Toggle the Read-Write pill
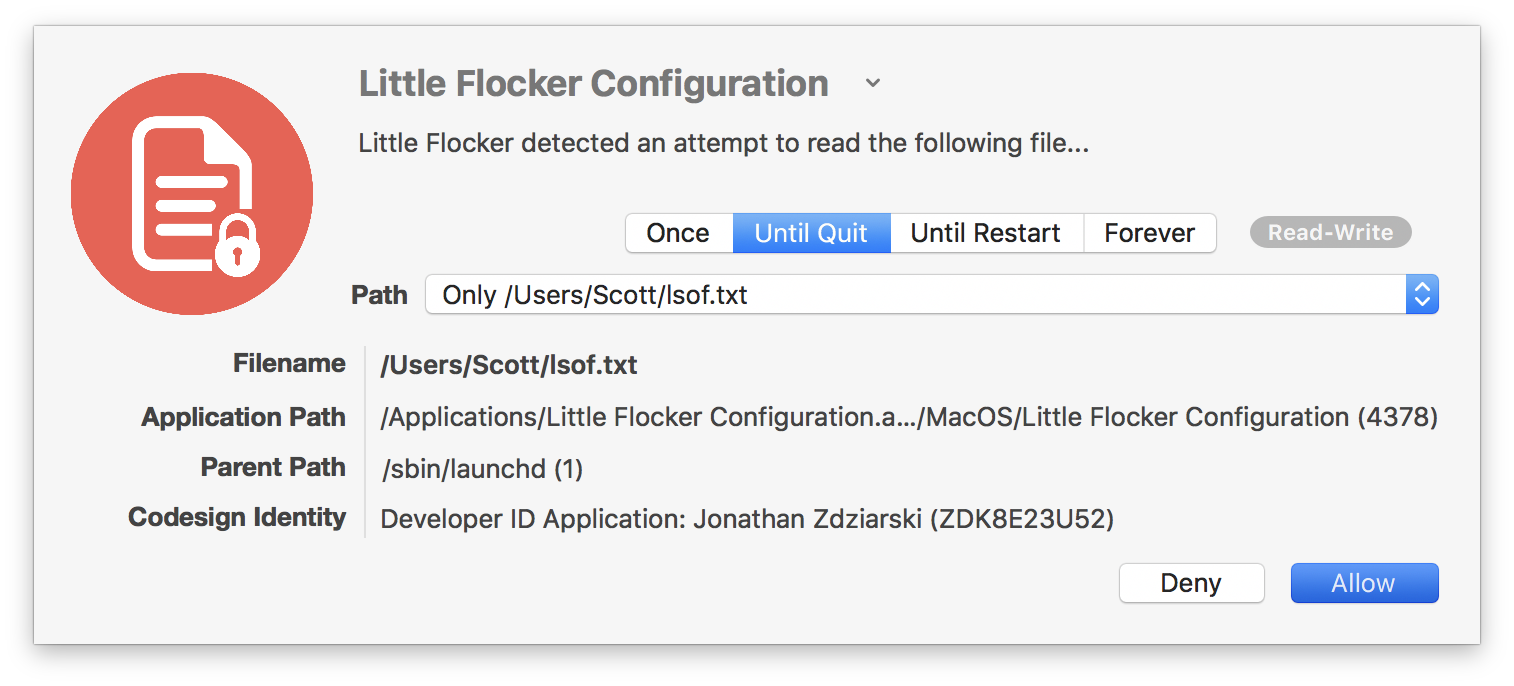1514x686 pixels. coord(1330,233)
